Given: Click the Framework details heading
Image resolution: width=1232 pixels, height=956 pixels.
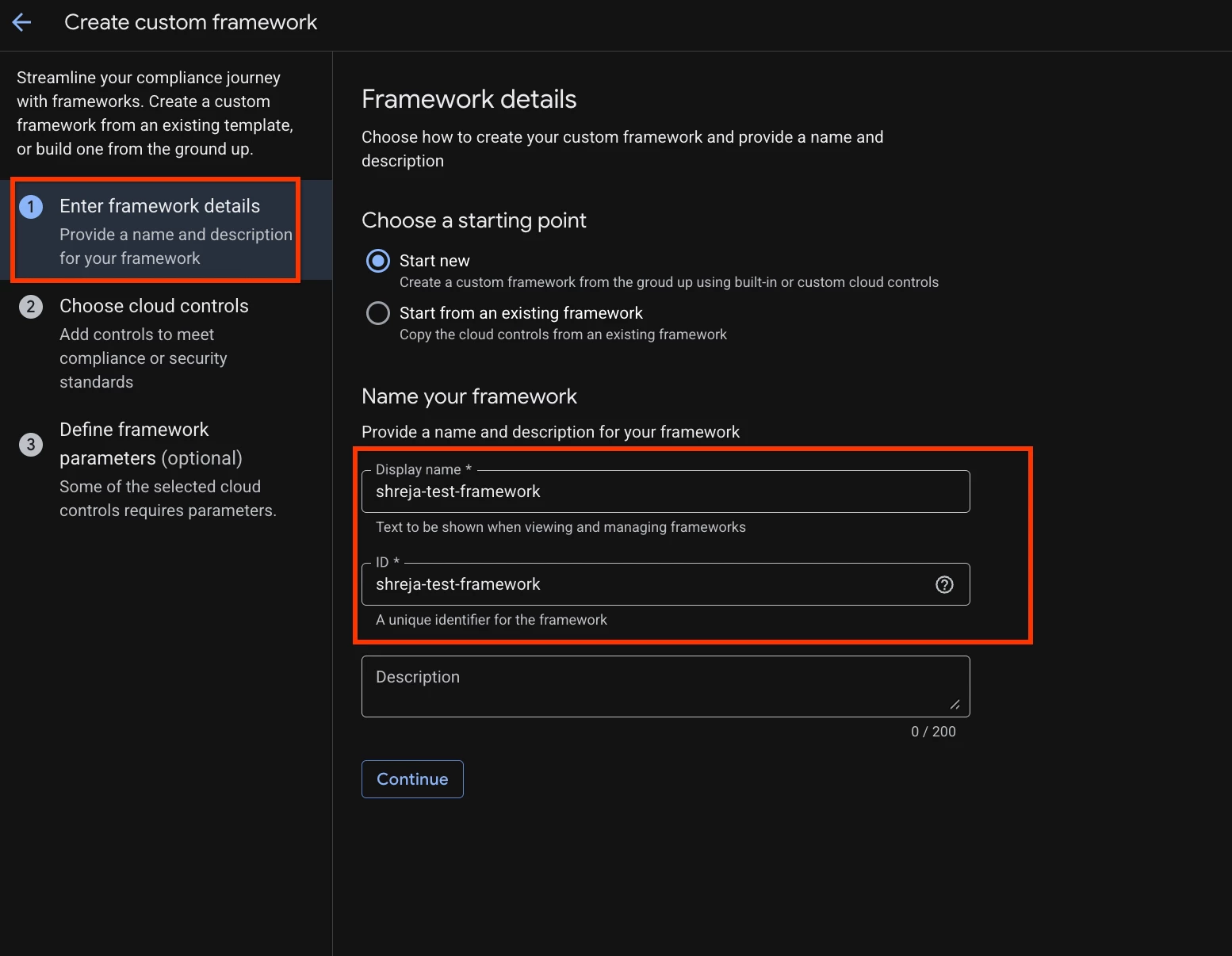Looking at the screenshot, I should point(469,99).
